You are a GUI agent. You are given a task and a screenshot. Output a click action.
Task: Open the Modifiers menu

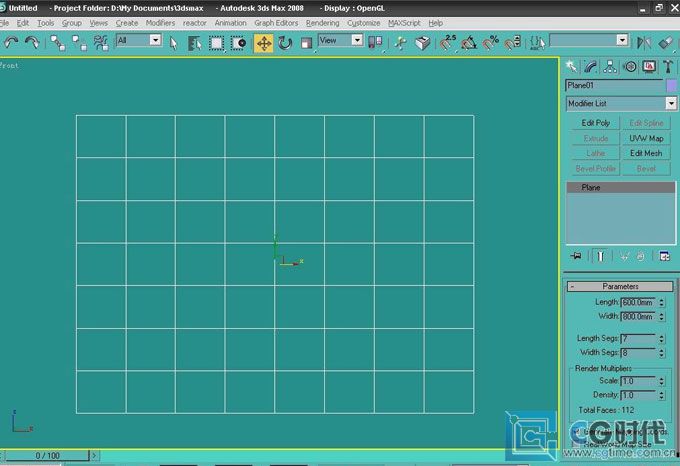click(x=160, y=23)
